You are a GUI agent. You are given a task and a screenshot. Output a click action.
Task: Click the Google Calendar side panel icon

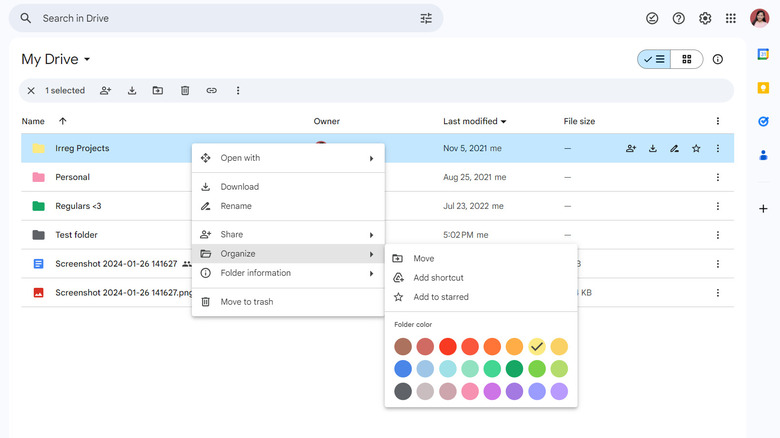(x=763, y=55)
